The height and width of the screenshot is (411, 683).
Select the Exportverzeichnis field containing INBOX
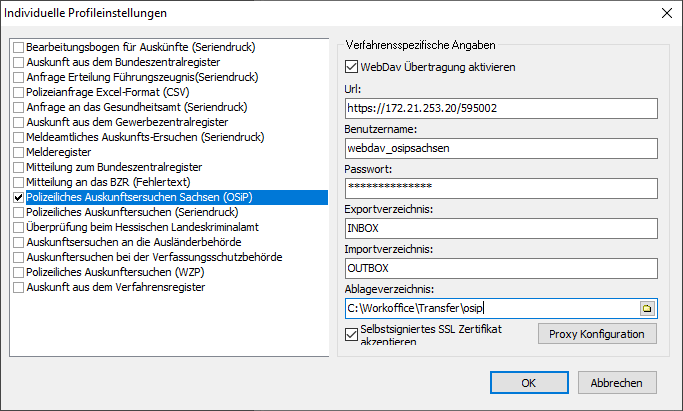click(x=499, y=228)
